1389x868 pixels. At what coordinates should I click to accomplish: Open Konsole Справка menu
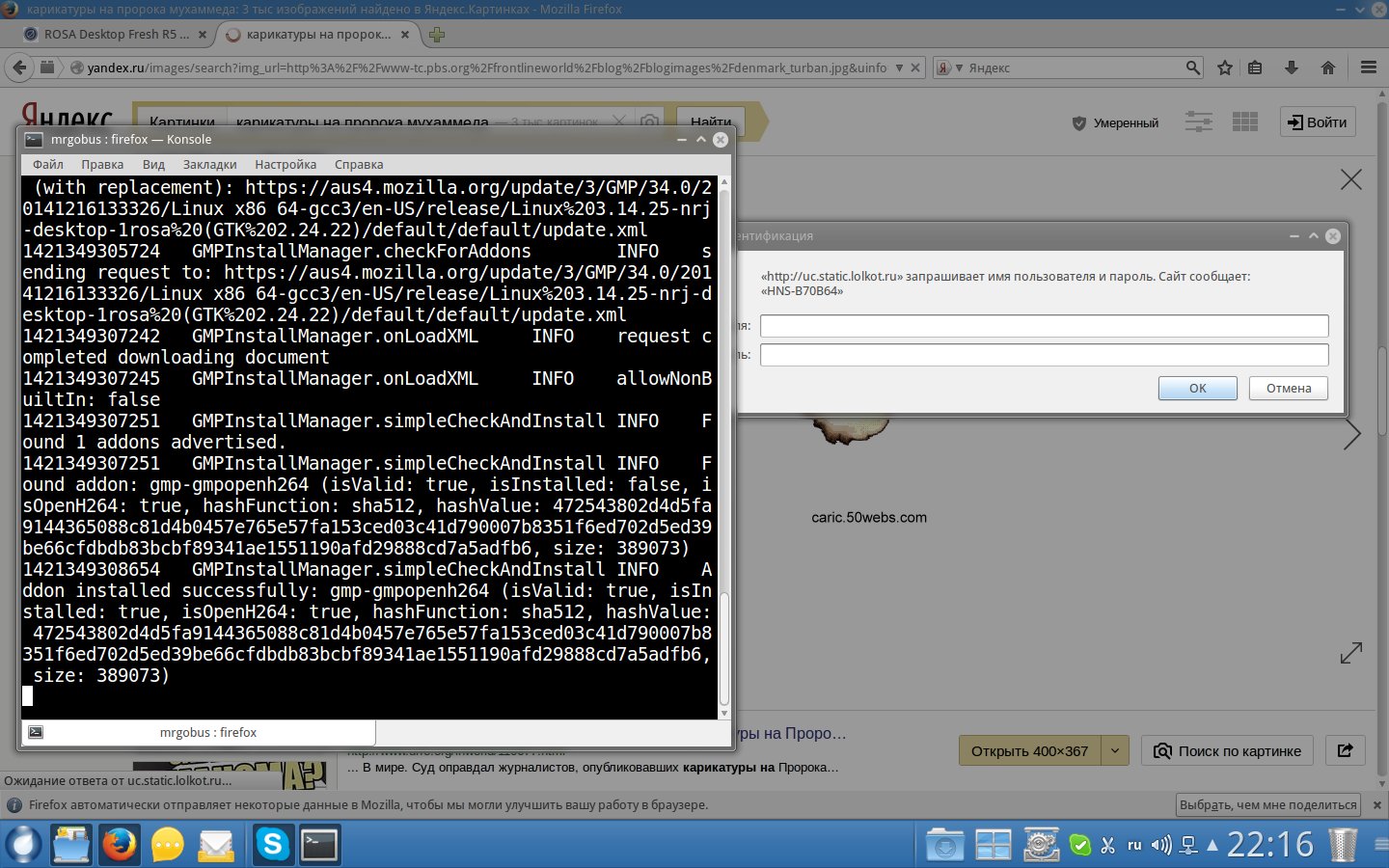359,165
